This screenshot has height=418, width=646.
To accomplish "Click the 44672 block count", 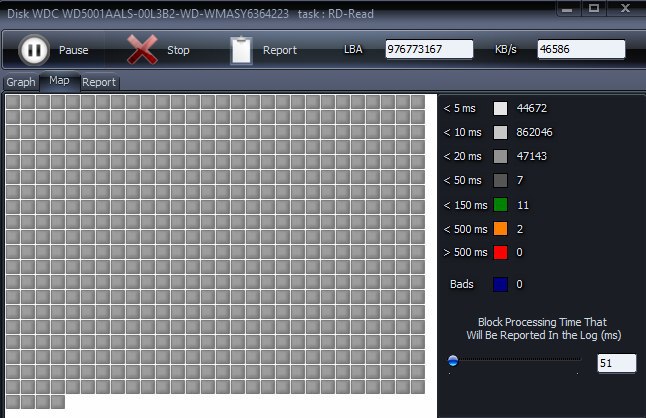I will 532,108.
